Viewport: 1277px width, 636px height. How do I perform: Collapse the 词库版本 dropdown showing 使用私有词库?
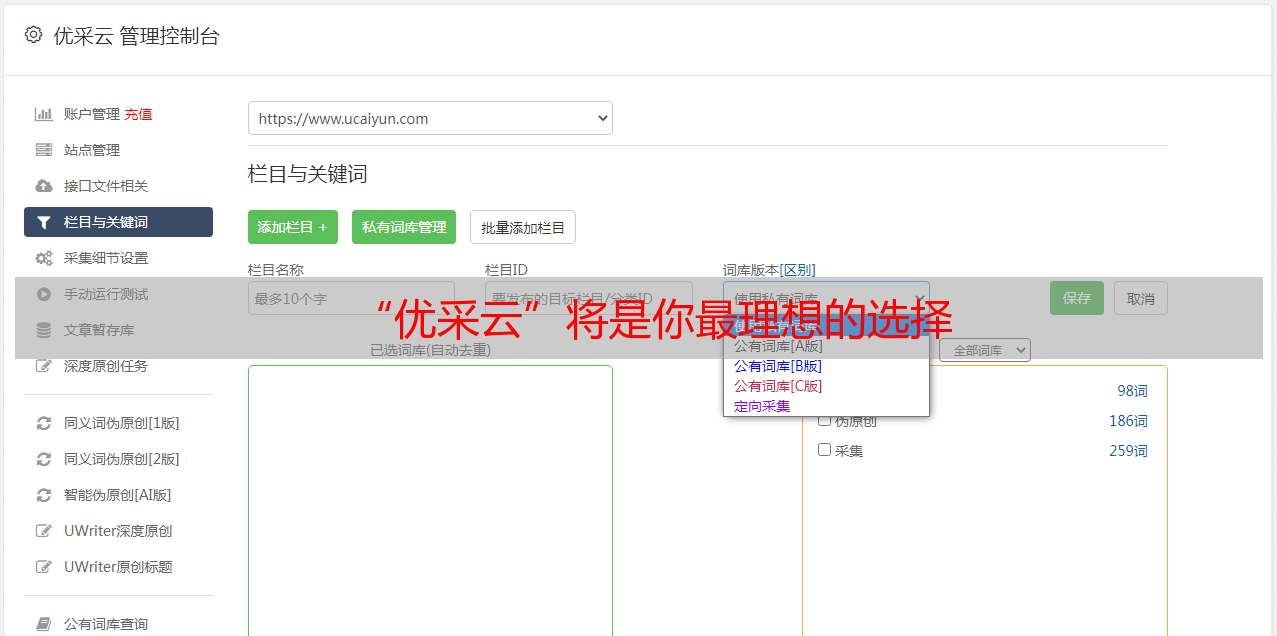(826, 298)
